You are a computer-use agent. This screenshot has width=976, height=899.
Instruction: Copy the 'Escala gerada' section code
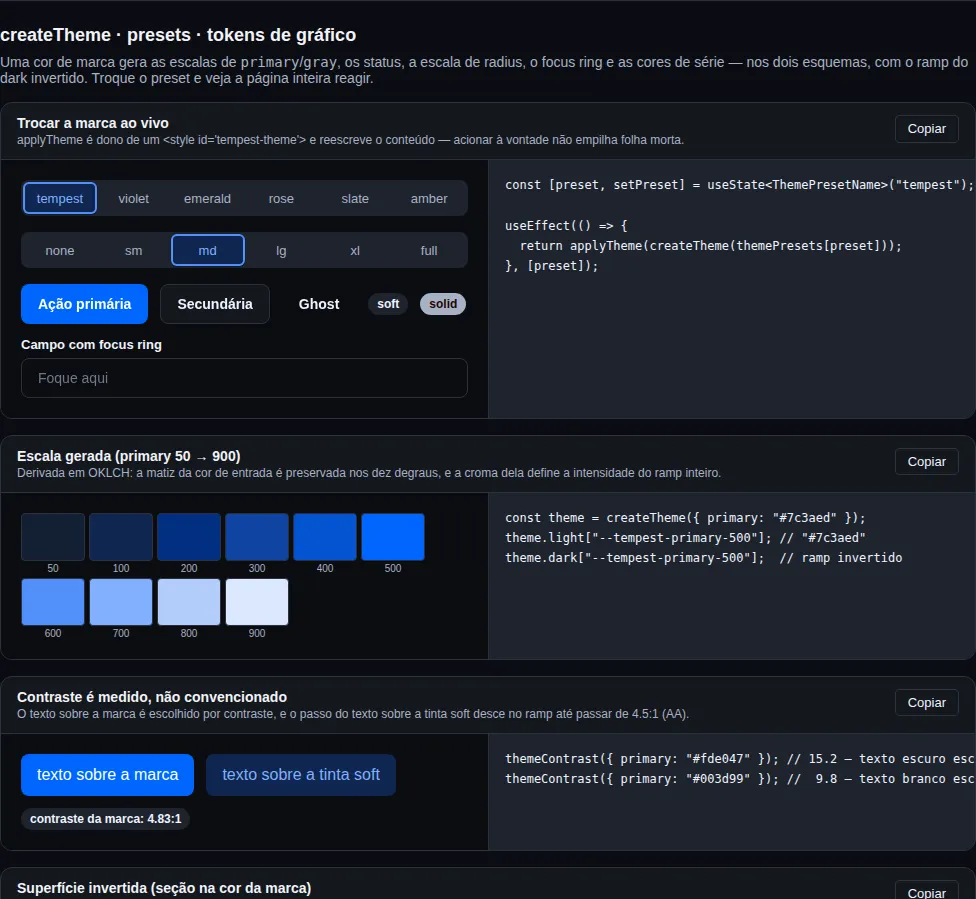point(926,462)
